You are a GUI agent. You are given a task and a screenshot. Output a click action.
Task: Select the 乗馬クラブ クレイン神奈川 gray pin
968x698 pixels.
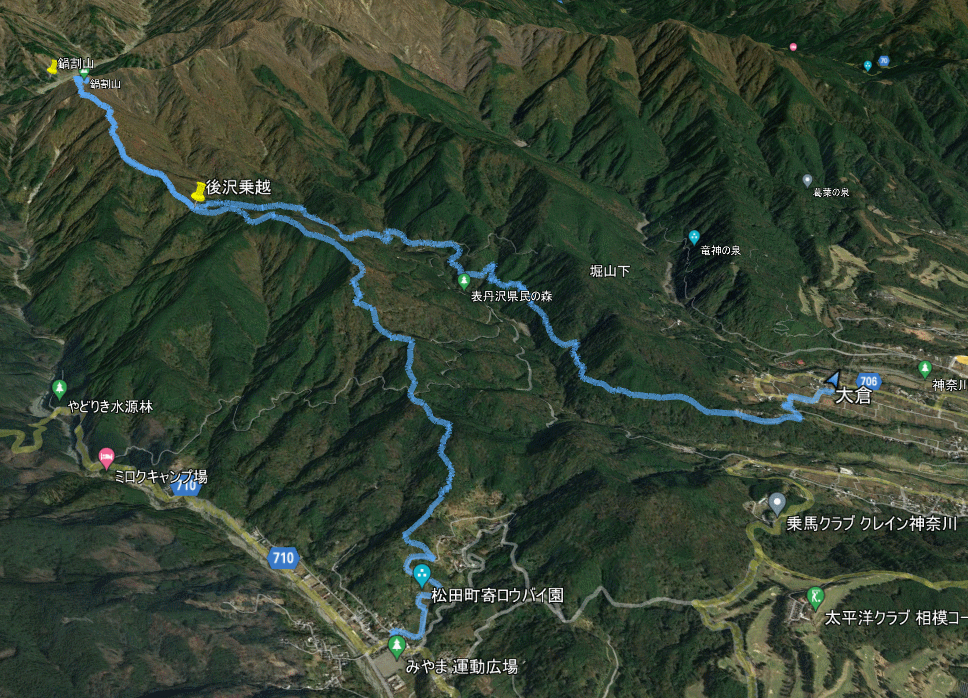click(x=777, y=504)
